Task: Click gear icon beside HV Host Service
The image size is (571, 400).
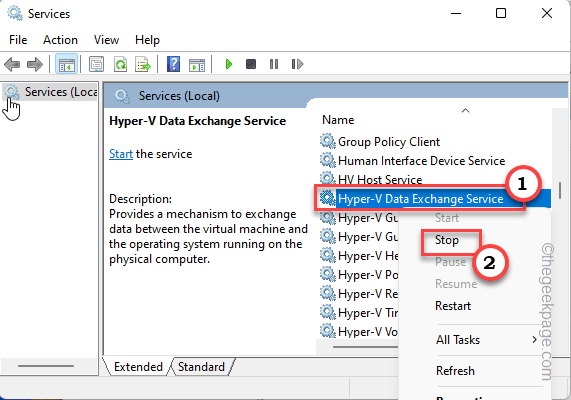Action: (327, 178)
